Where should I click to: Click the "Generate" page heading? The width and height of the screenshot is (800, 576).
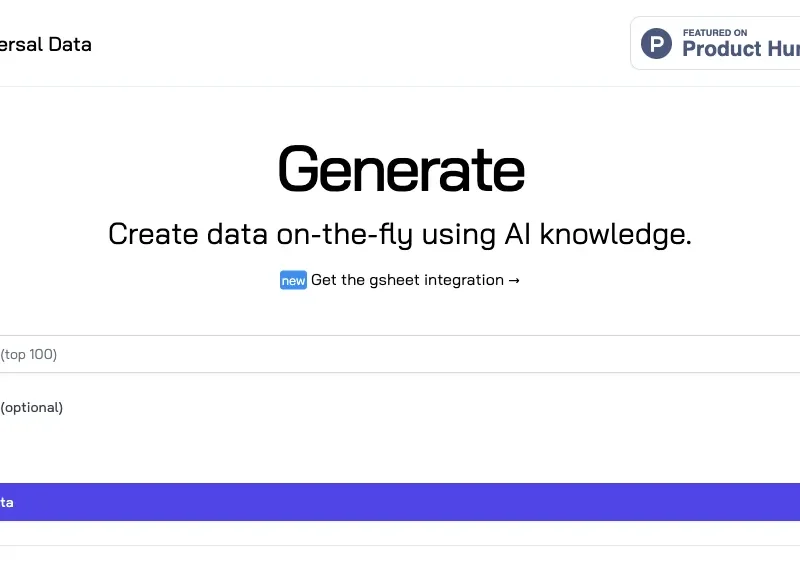click(400, 168)
